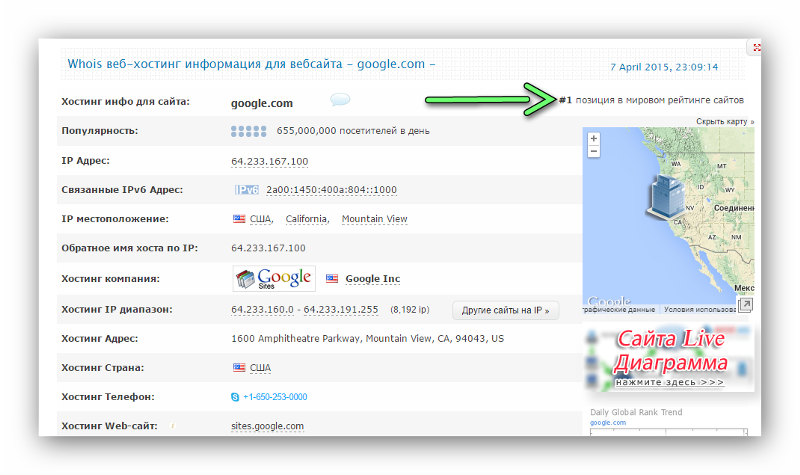Image resolution: width=800 pixels, height=475 pixels.
Task: Click the 655,000,000 посетителей в день text
Action: 353,131
